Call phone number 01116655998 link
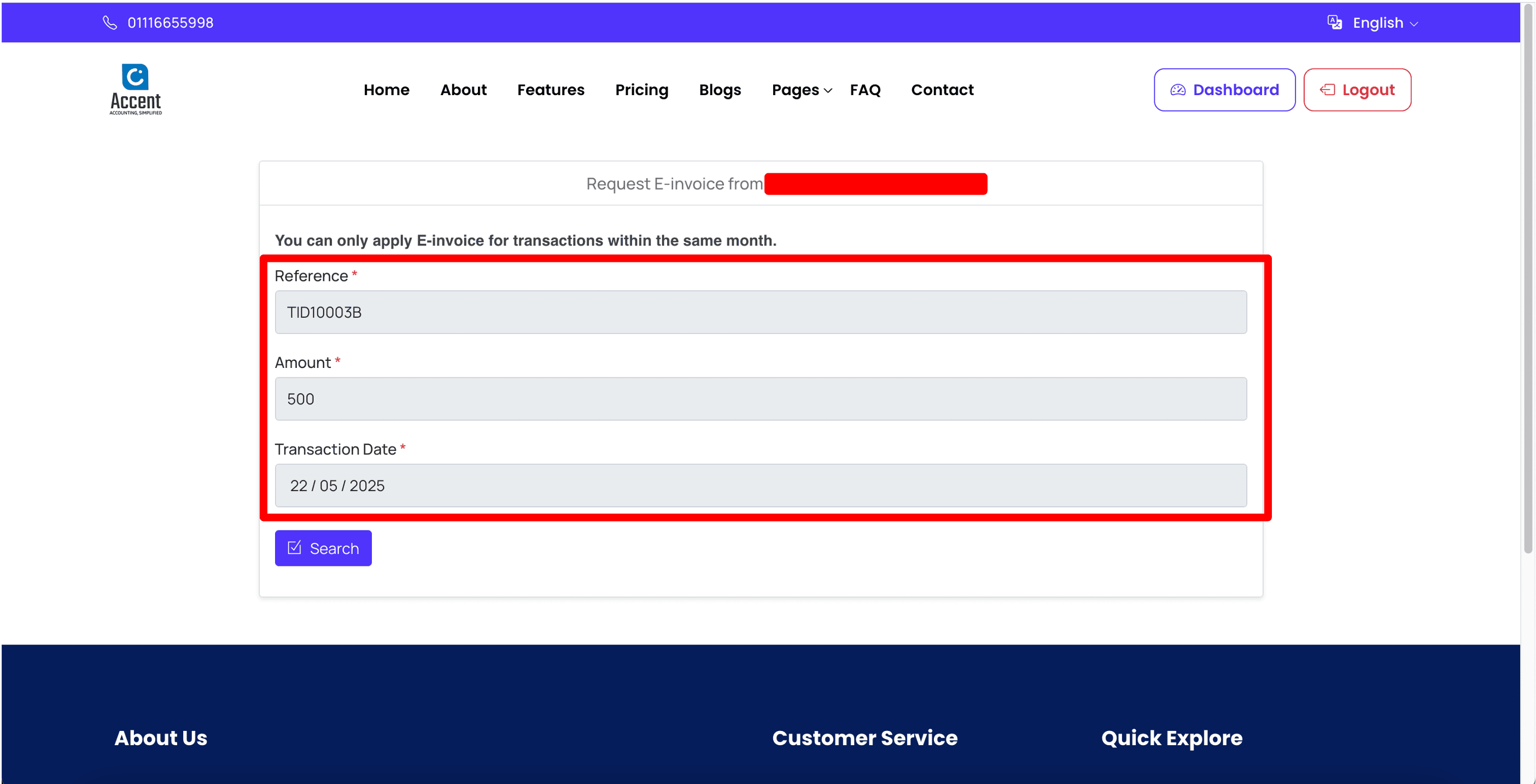Image resolution: width=1536 pixels, height=784 pixels. click(171, 22)
